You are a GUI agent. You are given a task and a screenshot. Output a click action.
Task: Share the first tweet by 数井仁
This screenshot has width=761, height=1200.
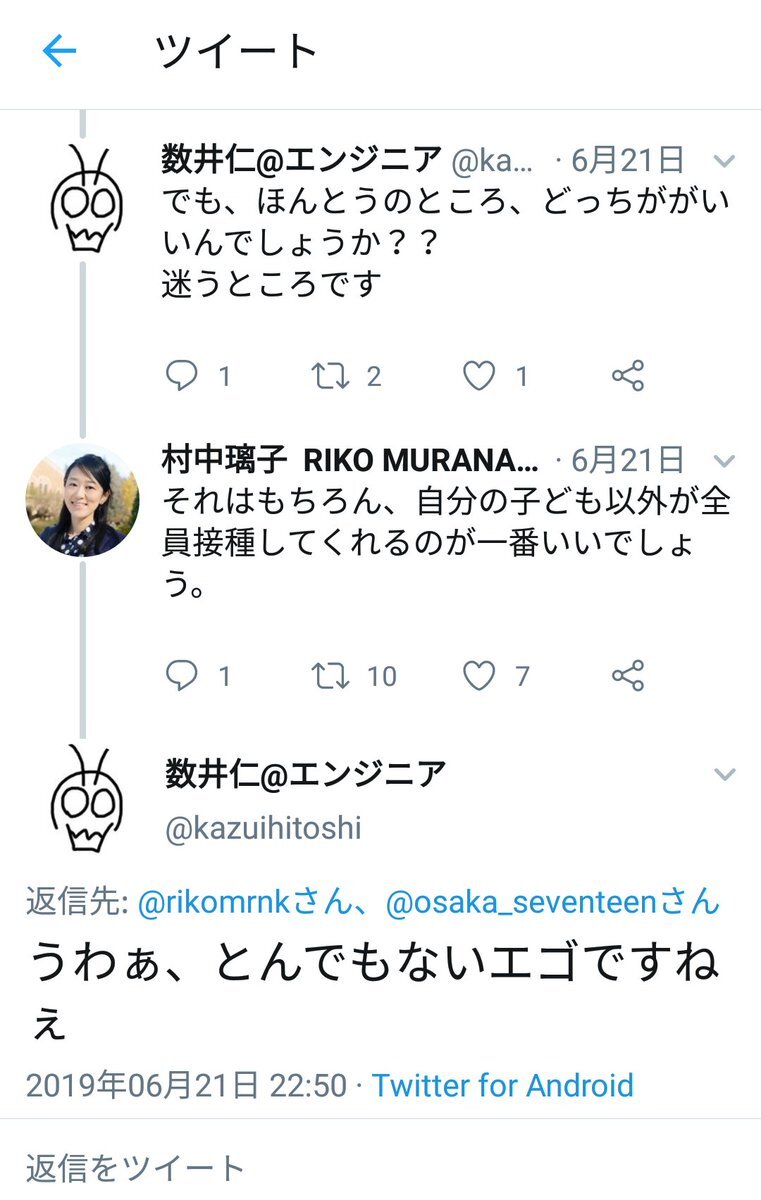627,375
